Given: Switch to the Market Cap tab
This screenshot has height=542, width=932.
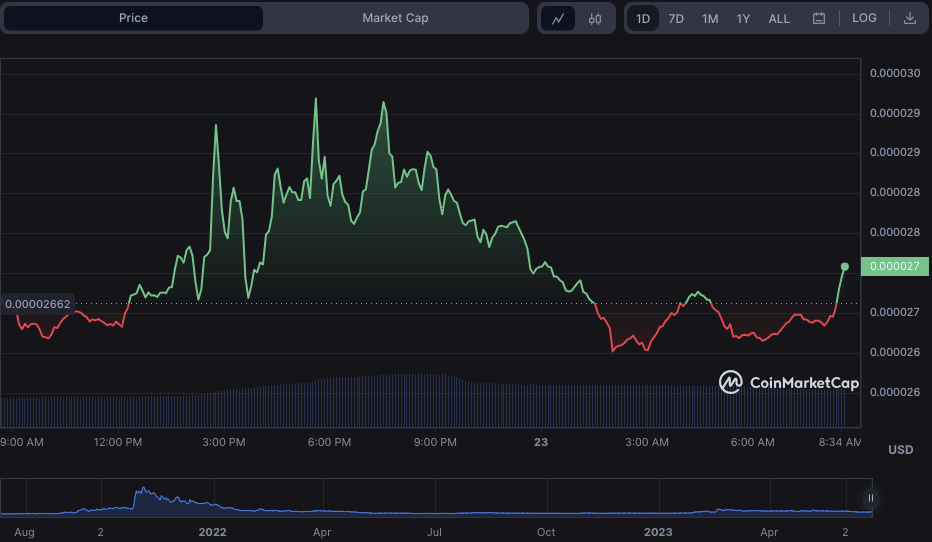Looking at the screenshot, I should tap(395, 18).
